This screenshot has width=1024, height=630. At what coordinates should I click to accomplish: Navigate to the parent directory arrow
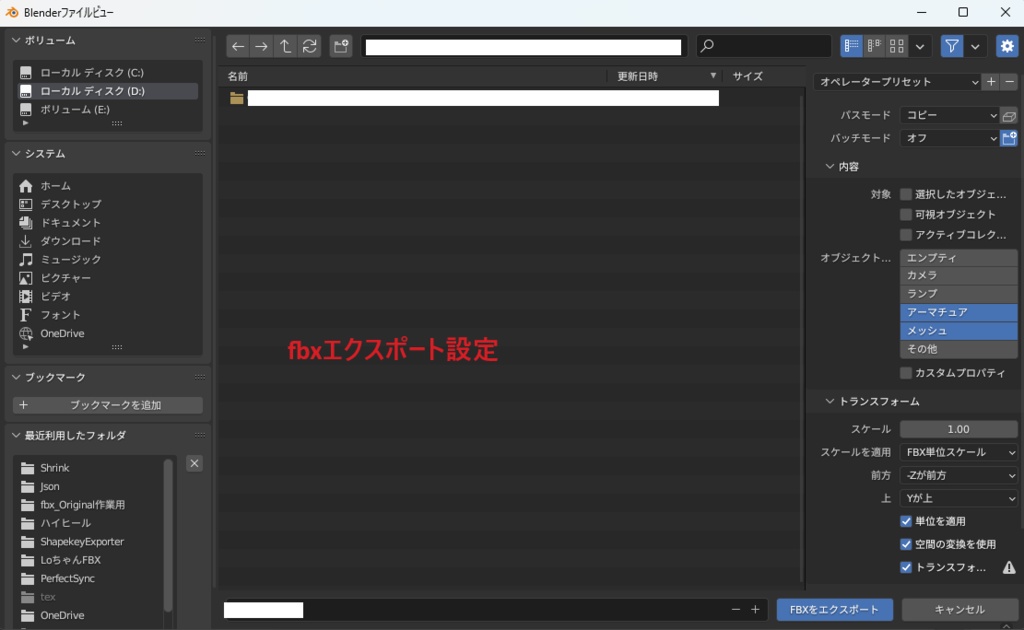pos(285,45)
